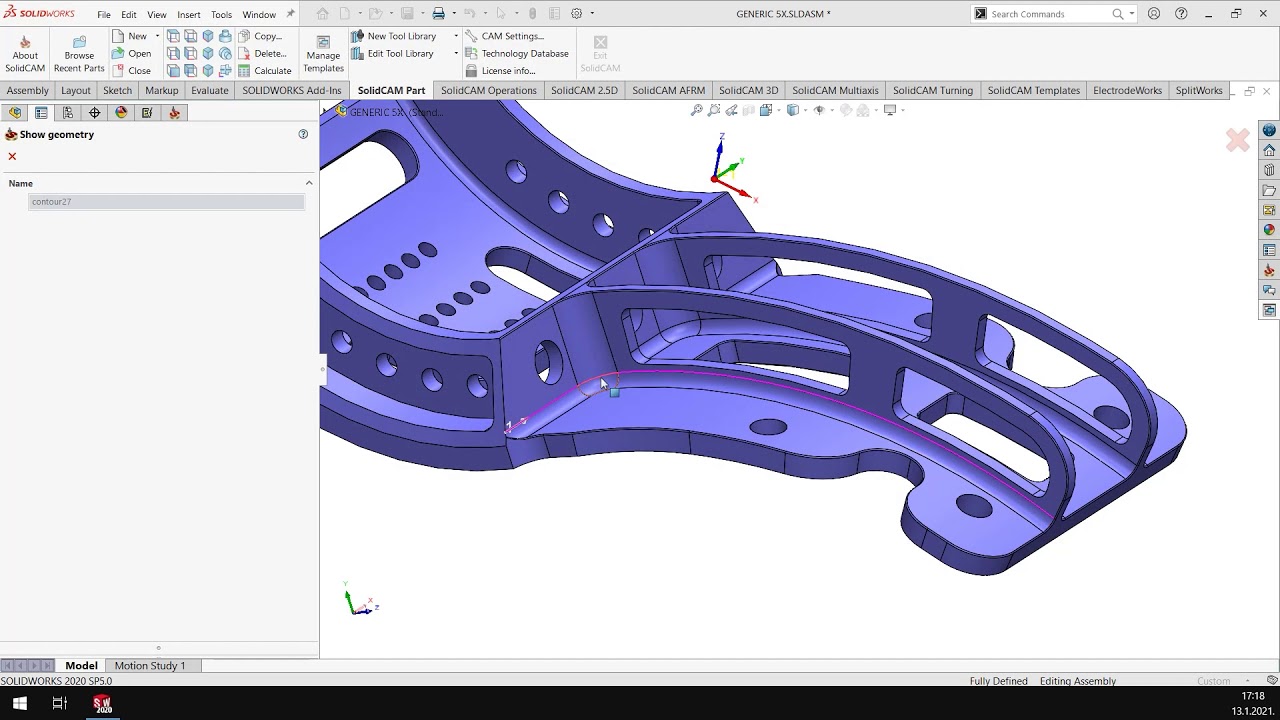The width and height of the screenshot is (1280, 720).
Task: Expand New Tool Library dropdown arrow
Action: point(456,36)
